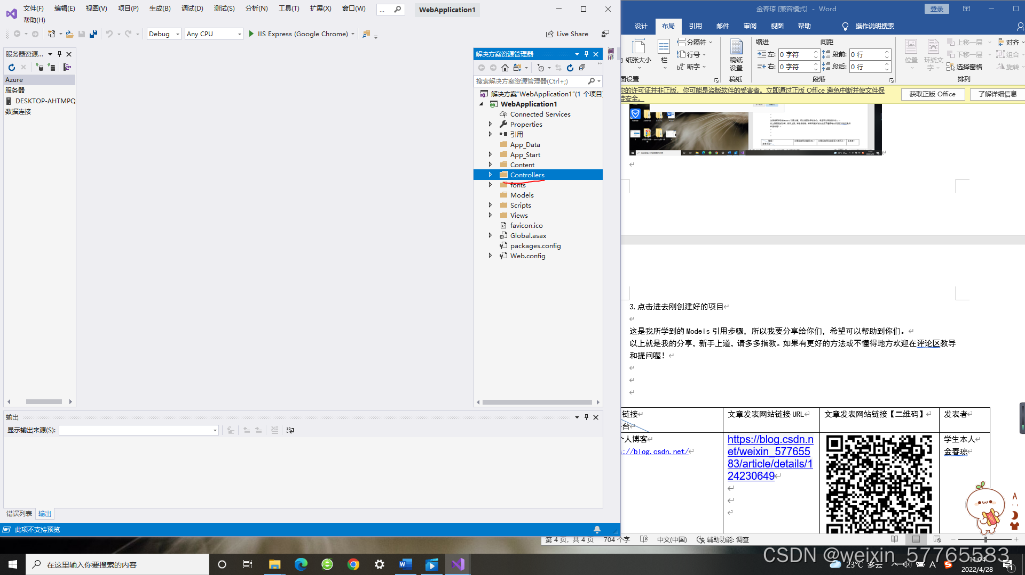Viewport: 1025px width, 575px height.
Task: Click the Word sign-in button
Action: [937, 9]
